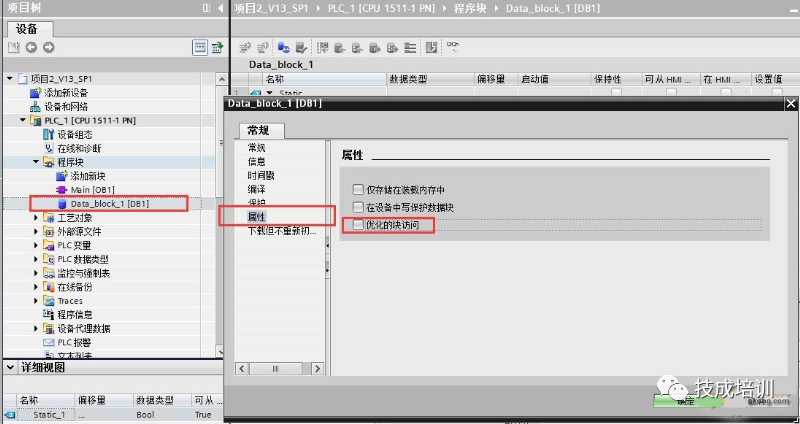Click 程序块 in the breadcrumb path
The height and width of the screenshot is (424, 800).
point(470,8)
